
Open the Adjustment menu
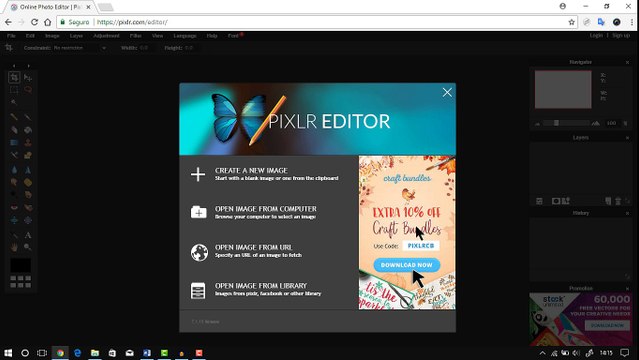[106, 36]
